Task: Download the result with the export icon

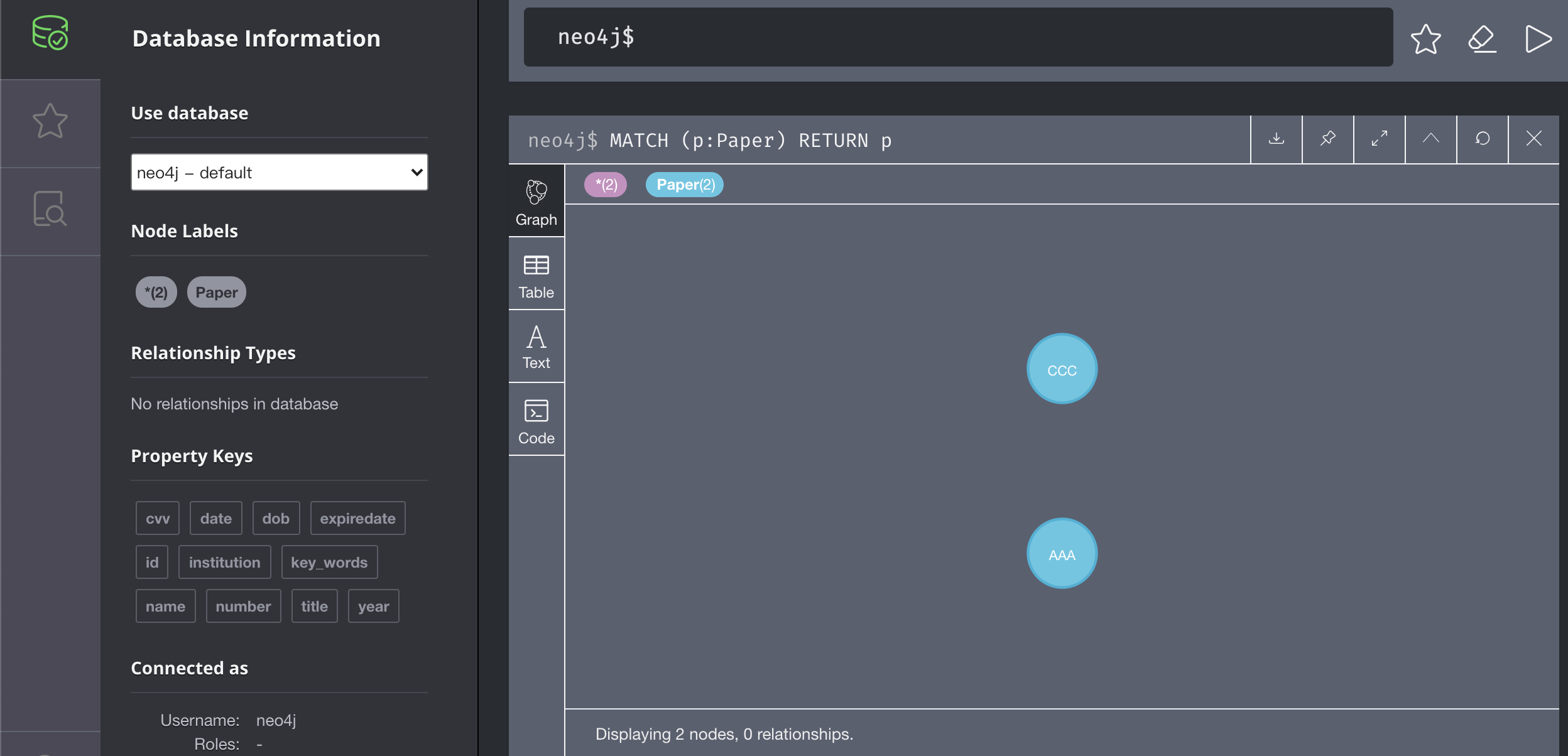Action: point(1276,139)
